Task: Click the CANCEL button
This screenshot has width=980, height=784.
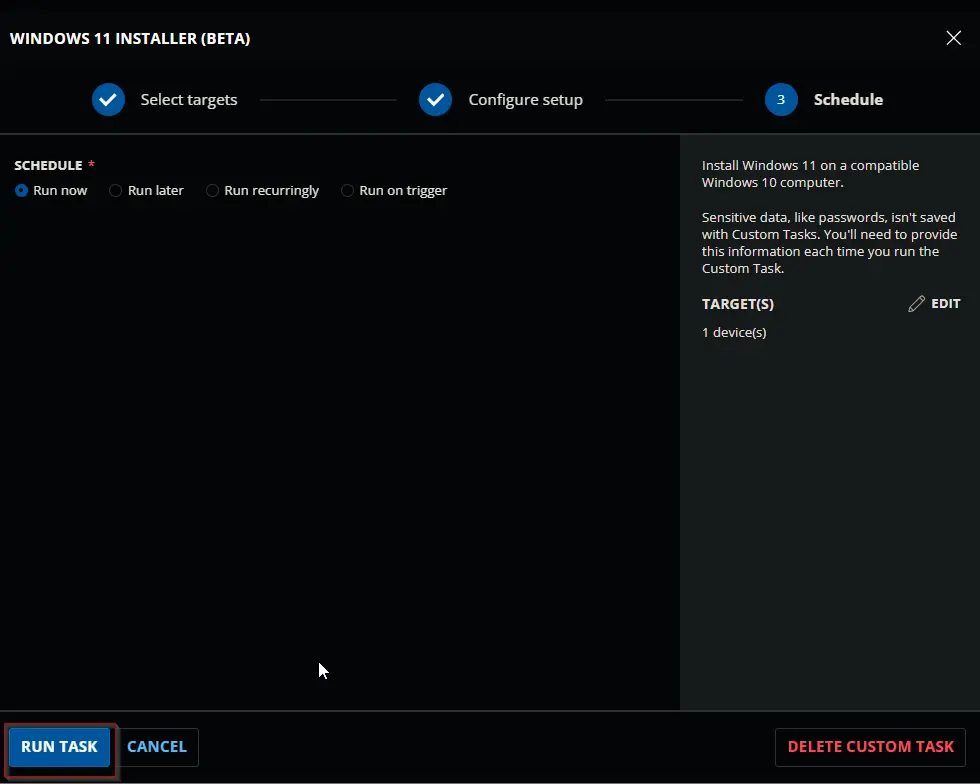Action: pyautogui.click(x=157, y=746)
